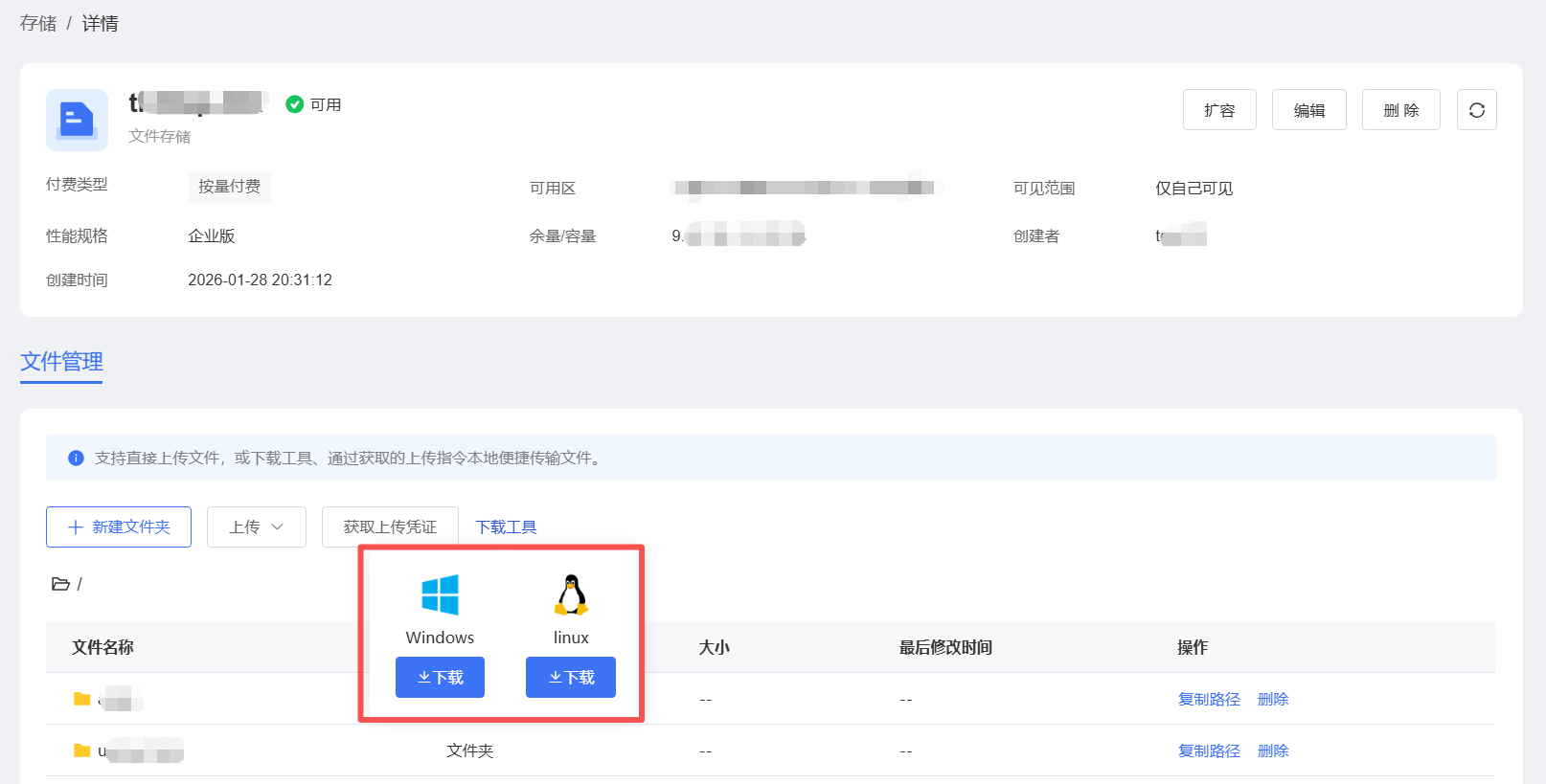The height and width of the screenshot is (784, 1546).
Task: Click the blue info notice icon
Action: (x=77, y=459)
